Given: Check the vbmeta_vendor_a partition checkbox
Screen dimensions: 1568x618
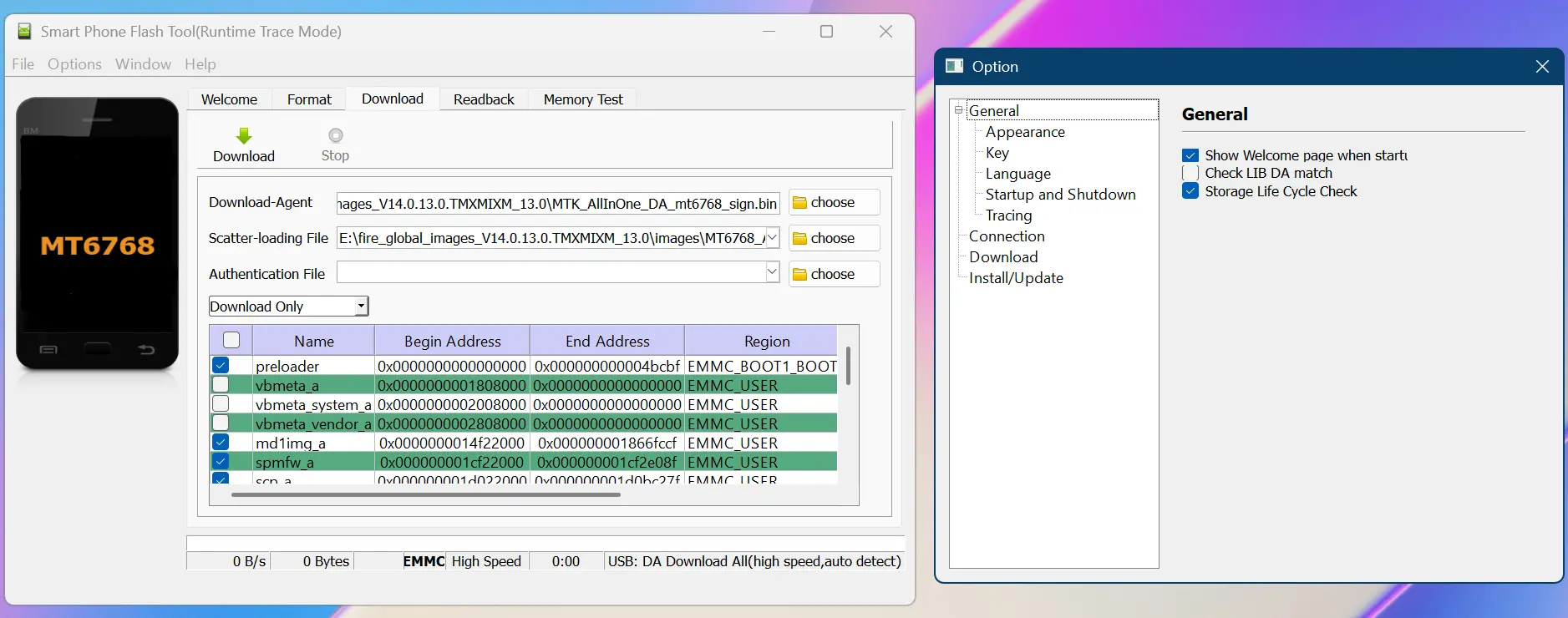Looking at the screenshot, I should [221, 423].
